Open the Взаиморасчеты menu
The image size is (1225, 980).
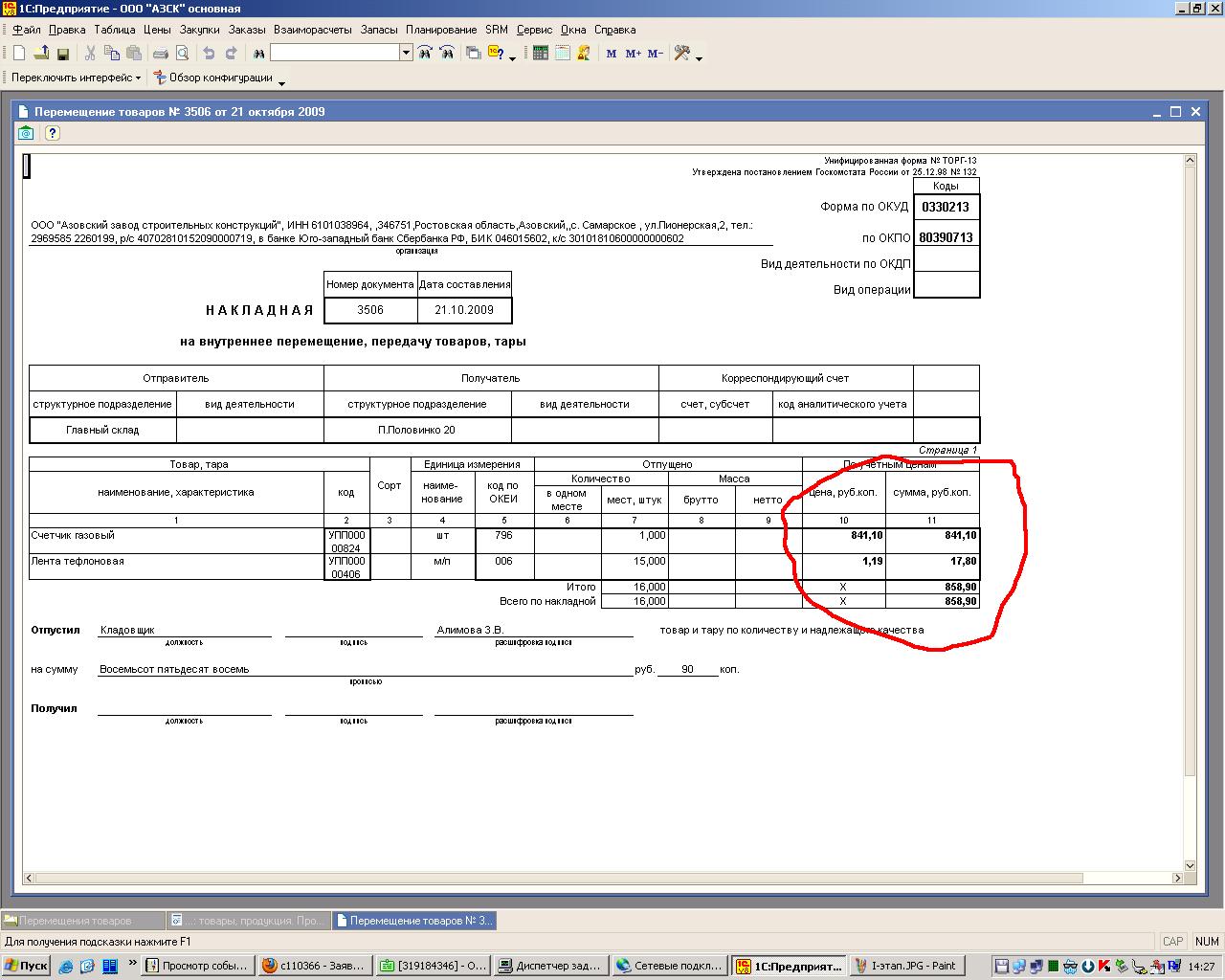click(x=313, y=30)
